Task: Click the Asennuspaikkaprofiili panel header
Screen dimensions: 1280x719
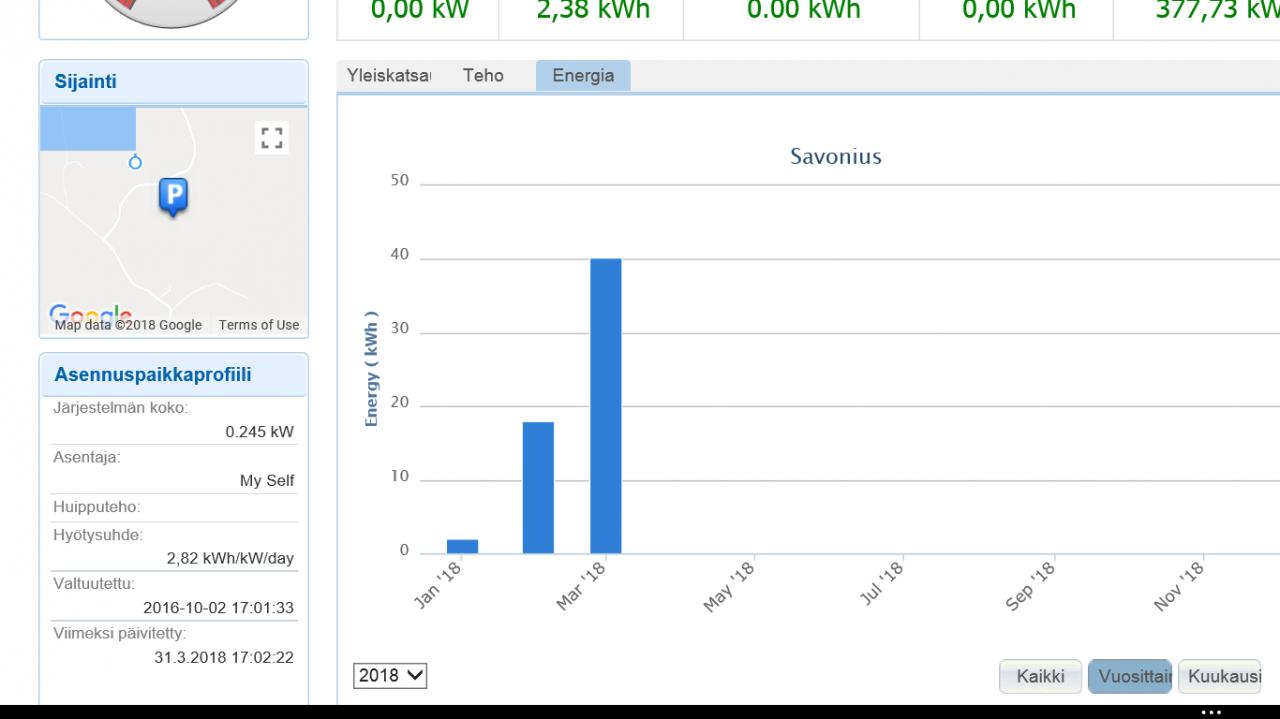Action: tap(174, 375)
